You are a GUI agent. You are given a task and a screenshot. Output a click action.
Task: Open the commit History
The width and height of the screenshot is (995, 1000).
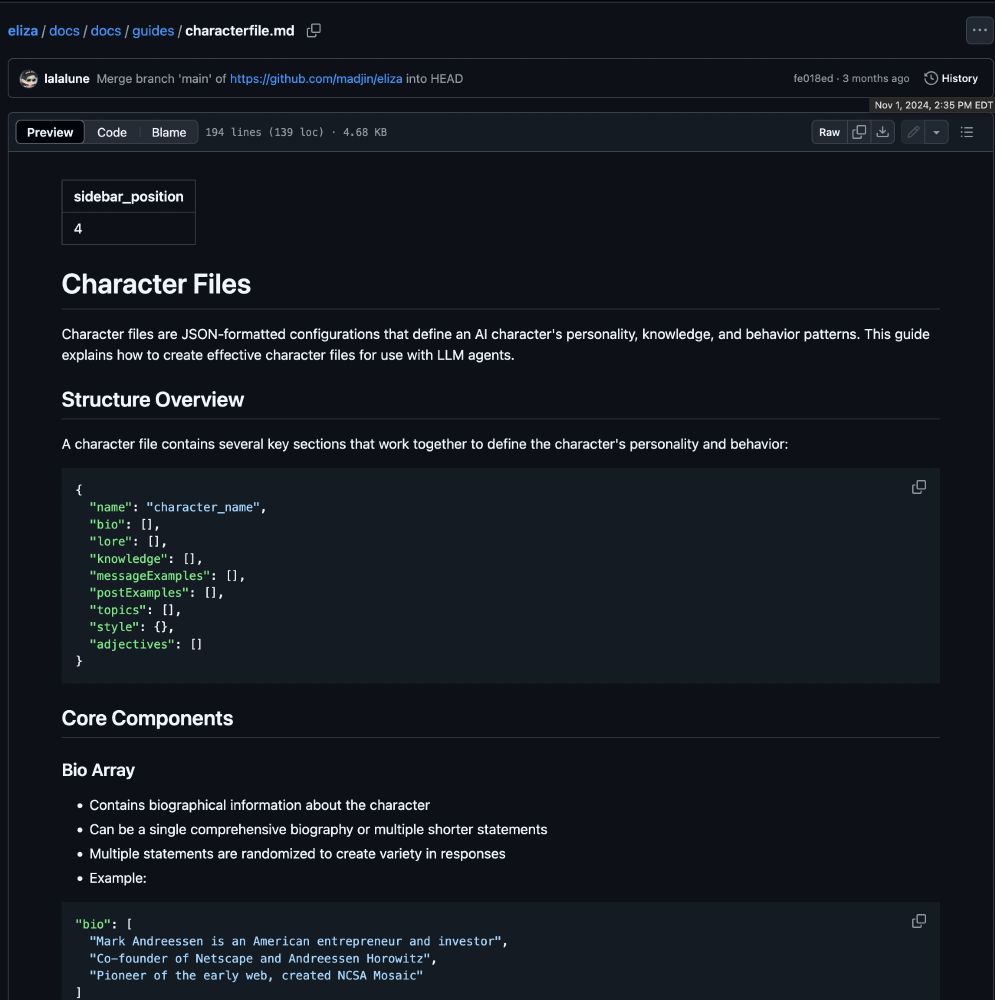pyautogui.click(x=951, y=78)
